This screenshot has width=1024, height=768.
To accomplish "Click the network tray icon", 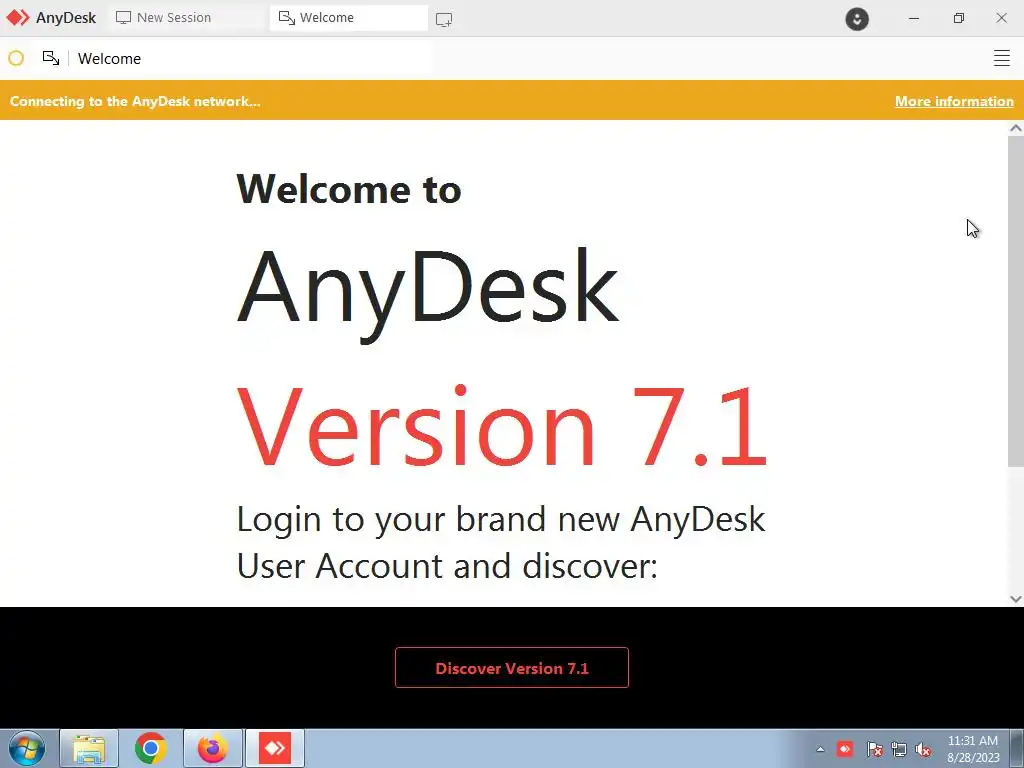I will (899, 750).
